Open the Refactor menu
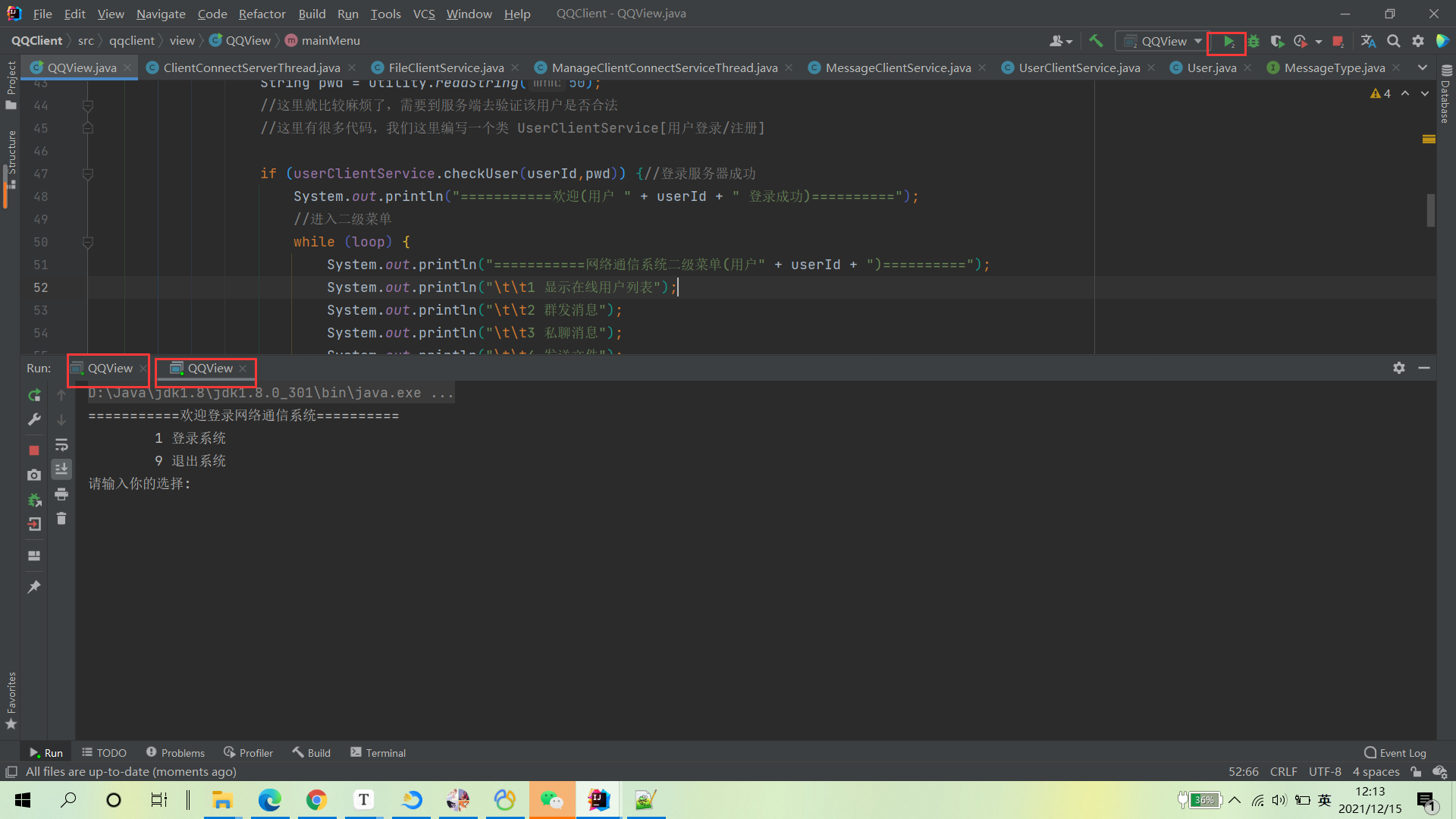Image resolution: width=1456 pixels, height=819 pixels. point(262,14)
